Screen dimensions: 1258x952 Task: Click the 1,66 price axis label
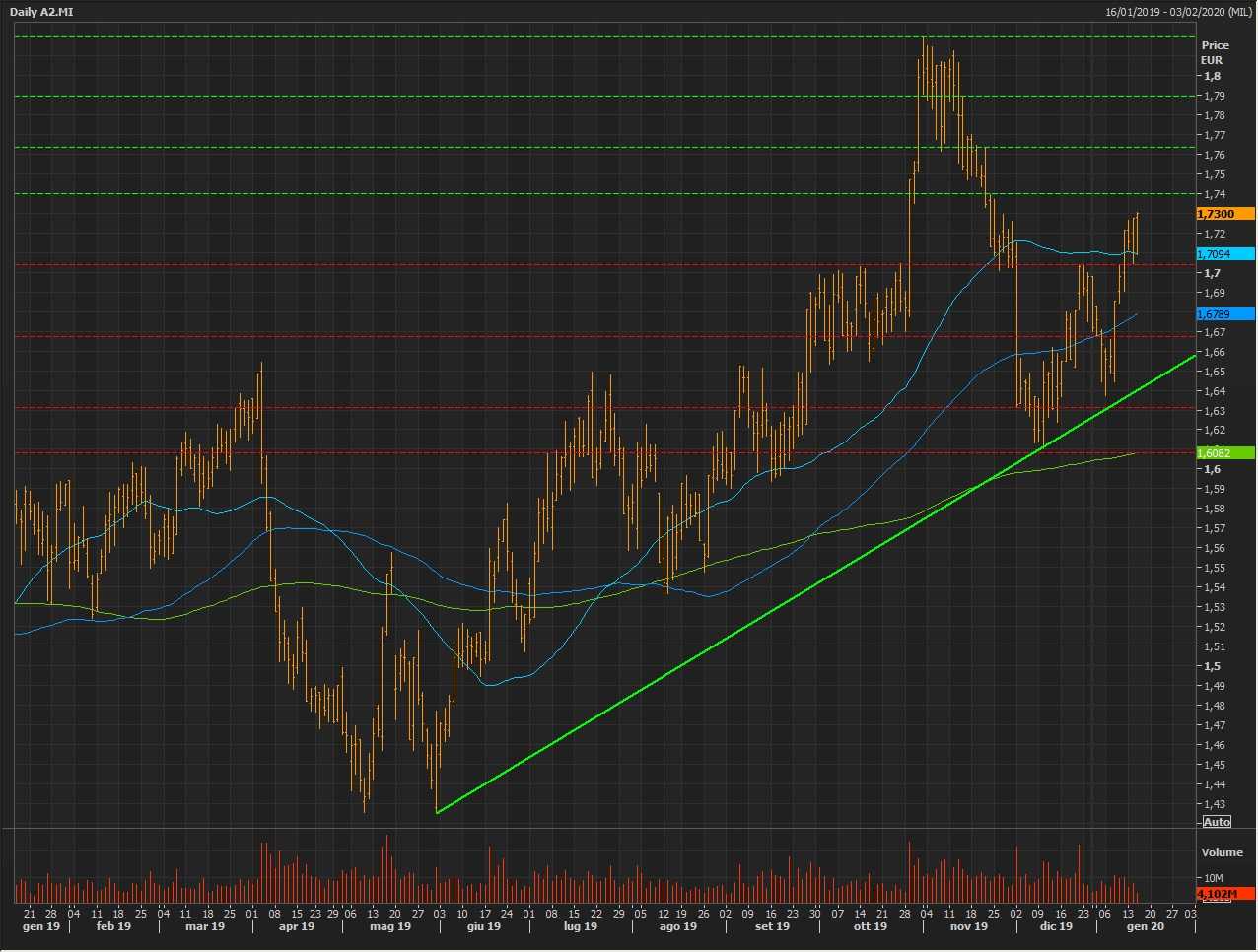[x=1214, y=352]
